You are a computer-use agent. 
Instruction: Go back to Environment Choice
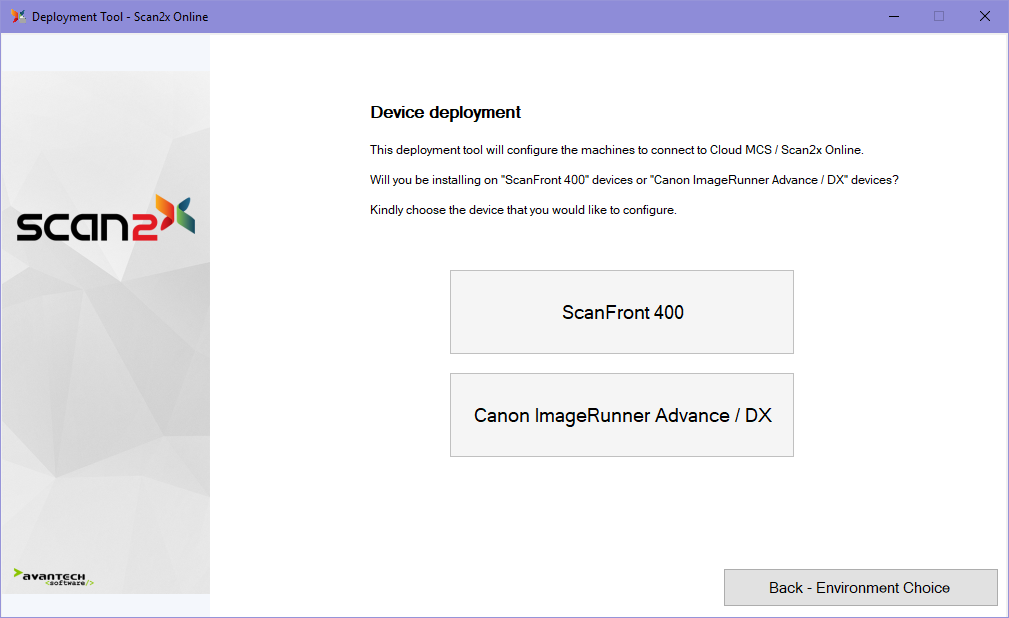click(859, 587)
